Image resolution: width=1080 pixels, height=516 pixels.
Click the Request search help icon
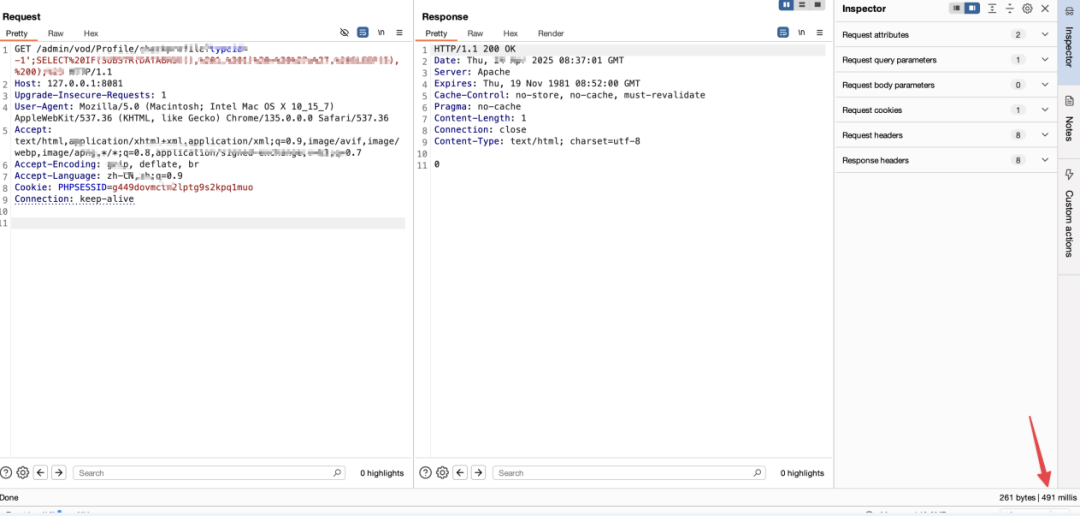[x=6, y=473]
